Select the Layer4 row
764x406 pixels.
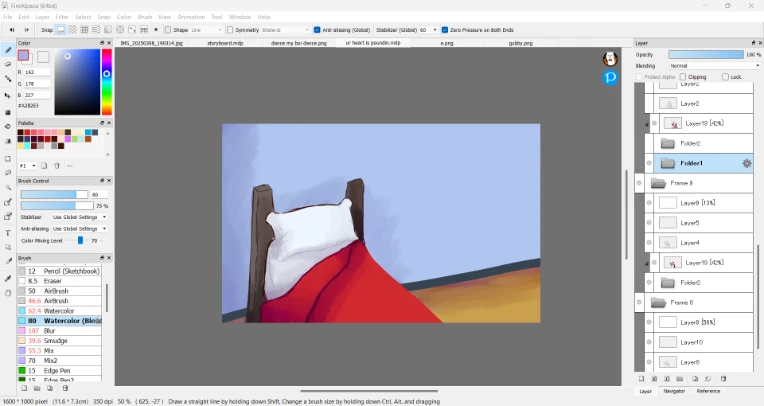[699, 243]
